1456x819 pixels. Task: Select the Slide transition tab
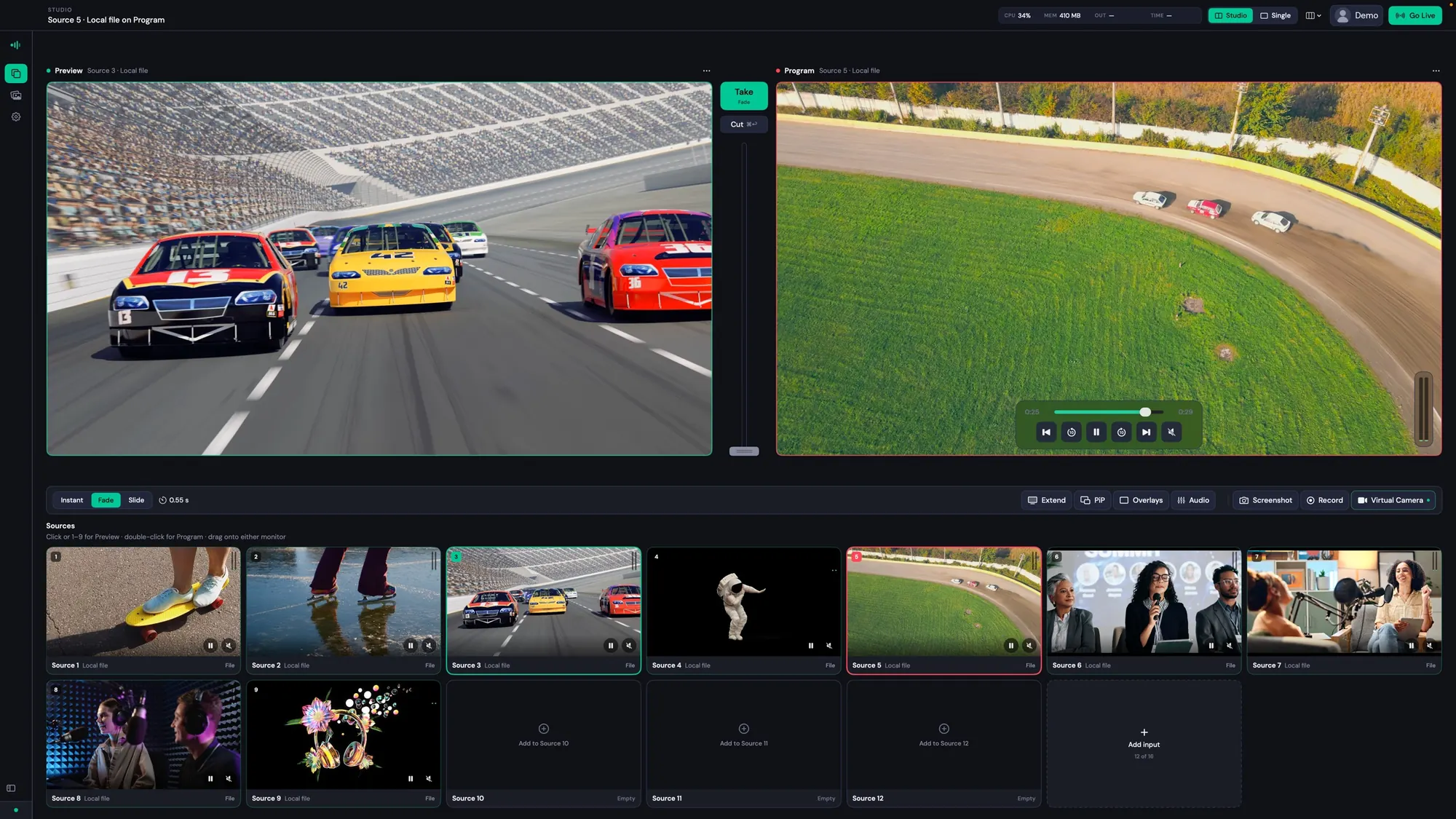(136, 500)
